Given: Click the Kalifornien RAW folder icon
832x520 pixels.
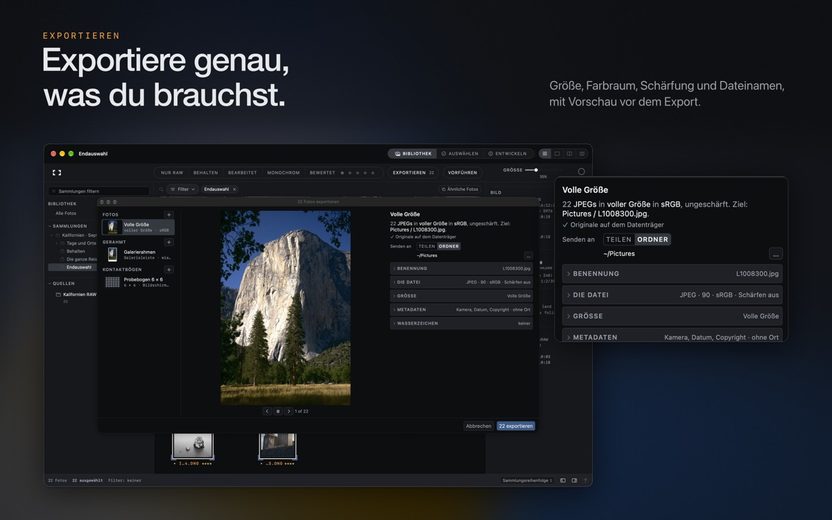Looking at the screenshot, I should click(58, 294).
